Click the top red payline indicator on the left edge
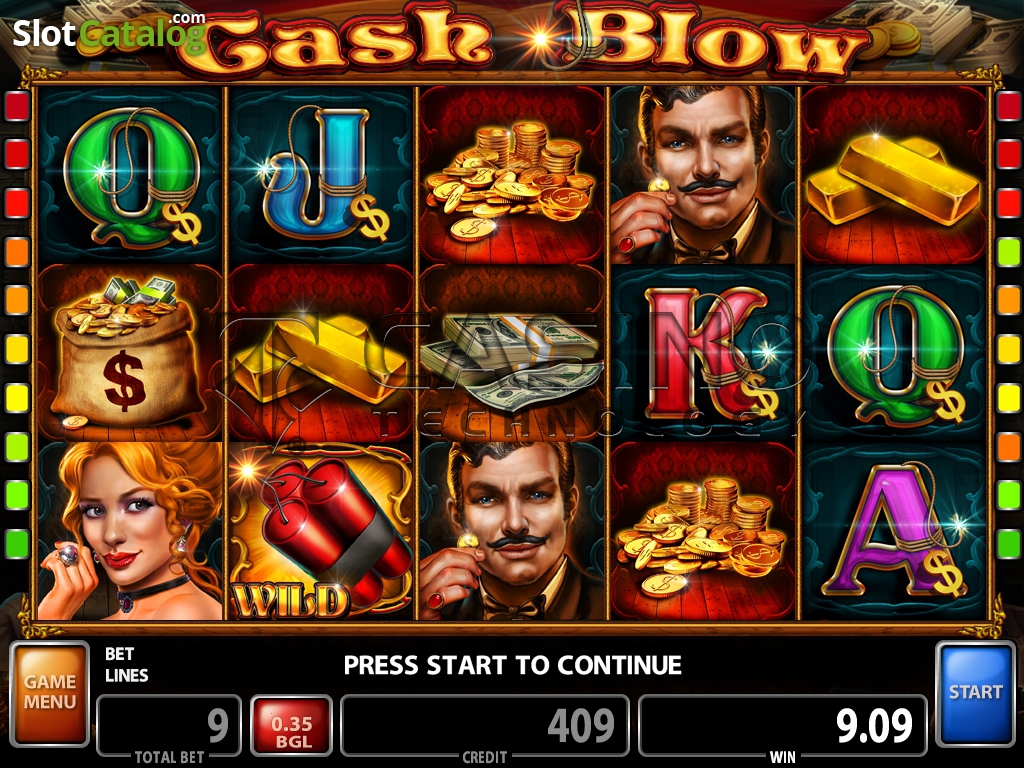 (x=17, y=106)
